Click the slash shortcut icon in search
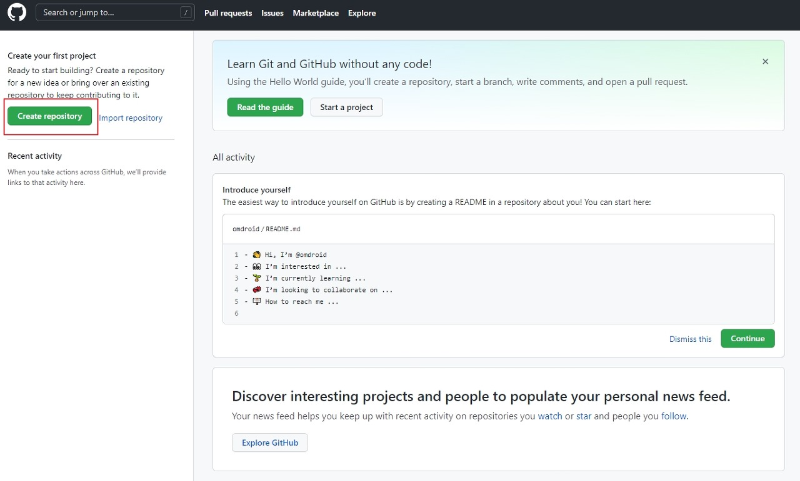The height and width of the screenshot is (481, 800). [x=186, y=12]
